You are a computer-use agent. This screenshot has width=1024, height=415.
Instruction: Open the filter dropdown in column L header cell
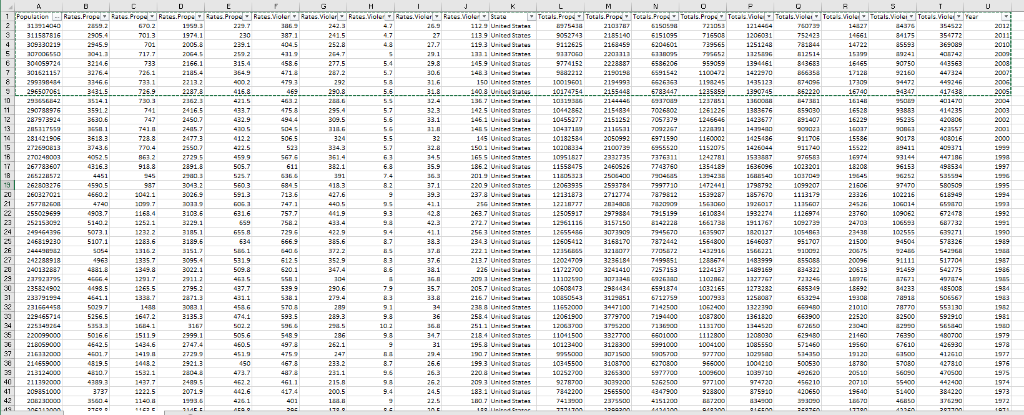pos(579,15)
